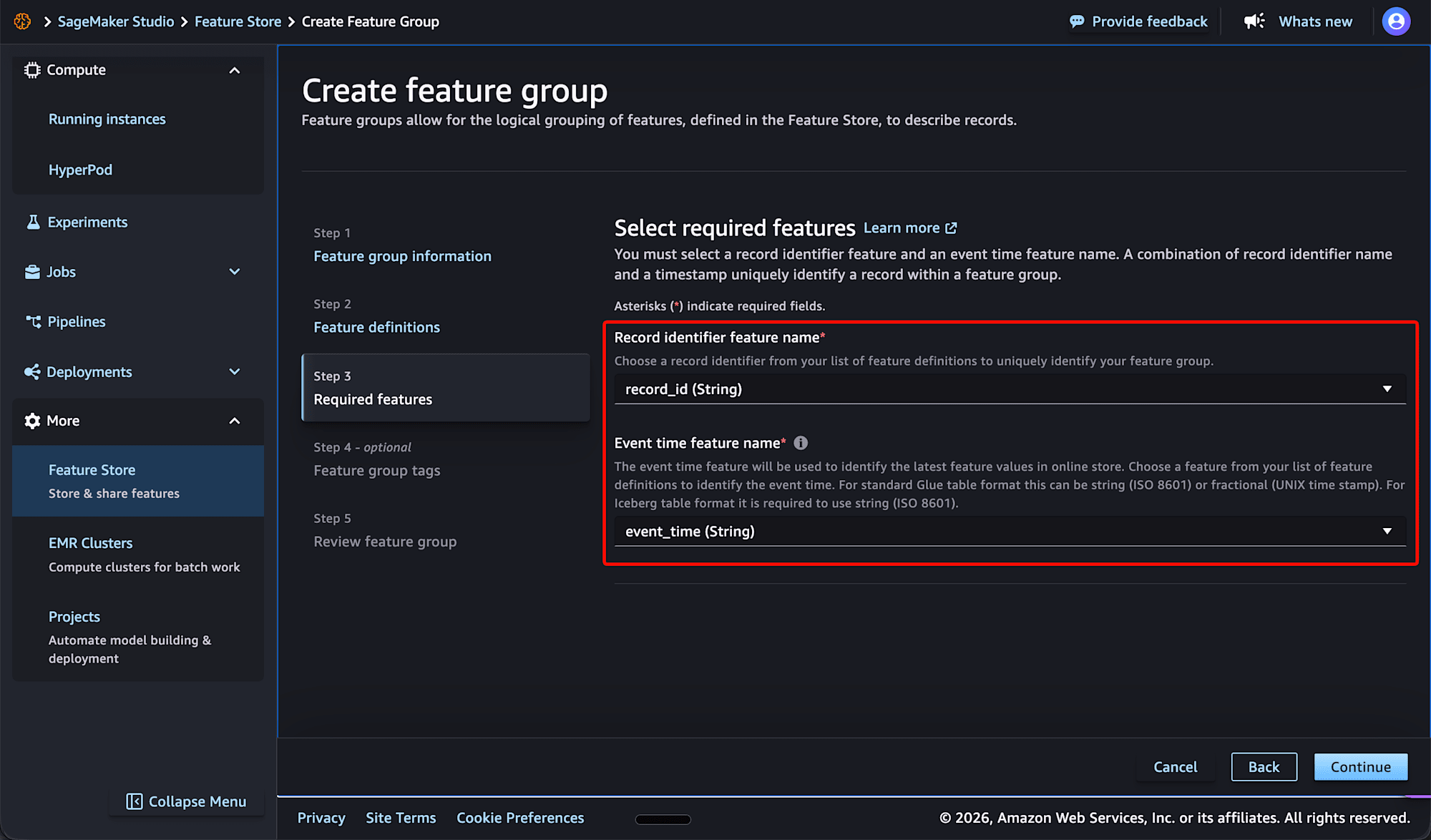Click the Experiments flask icon

[x=33, y=222]
